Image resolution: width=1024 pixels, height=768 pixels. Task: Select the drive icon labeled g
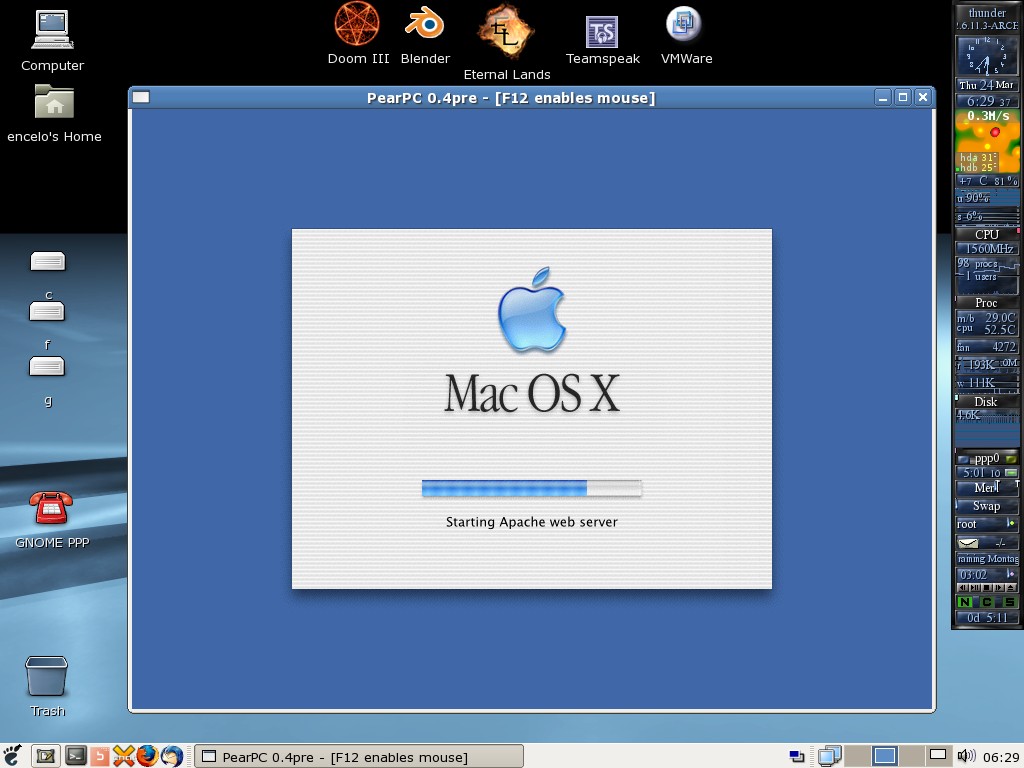[47, 366]
